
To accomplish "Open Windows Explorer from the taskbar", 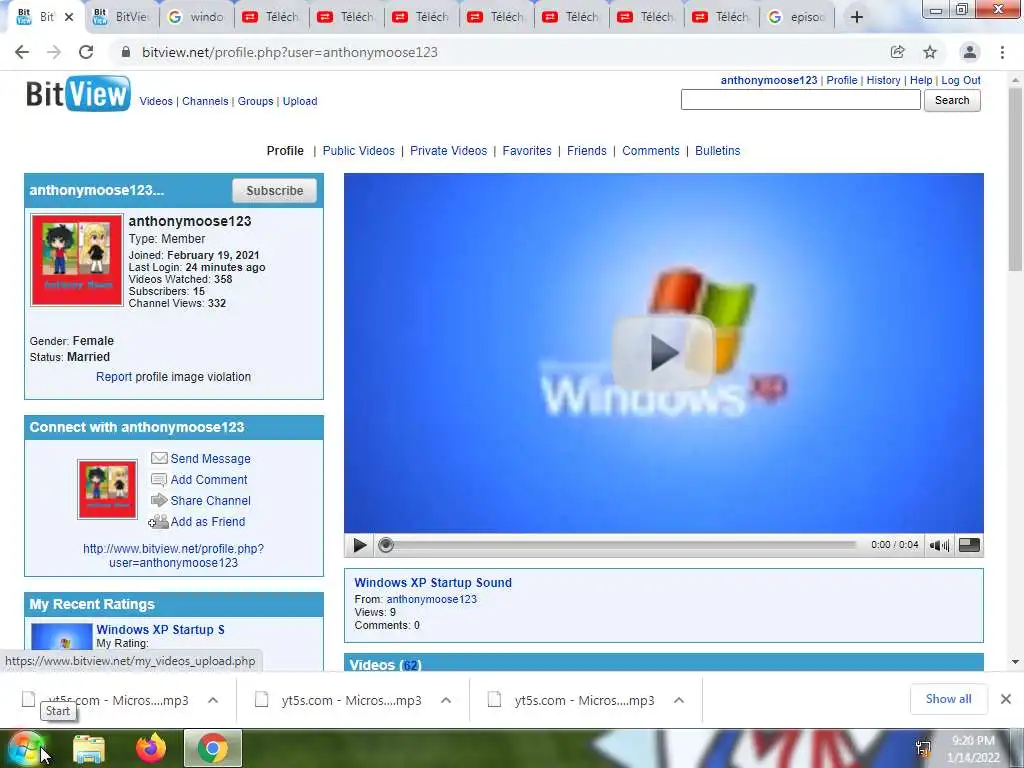I will [x=89, y=748].
